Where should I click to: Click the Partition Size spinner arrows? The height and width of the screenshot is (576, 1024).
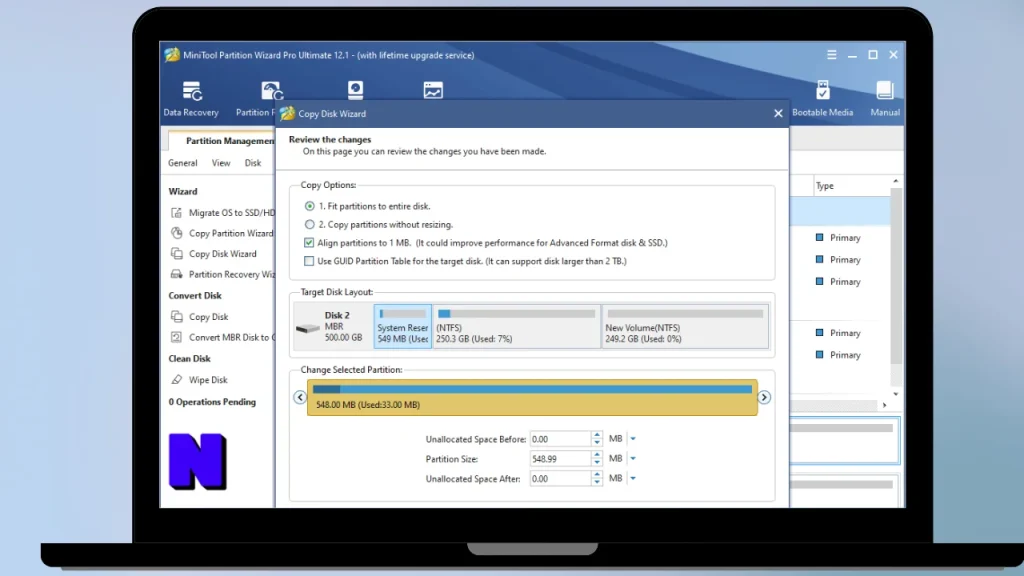(597, 458)
